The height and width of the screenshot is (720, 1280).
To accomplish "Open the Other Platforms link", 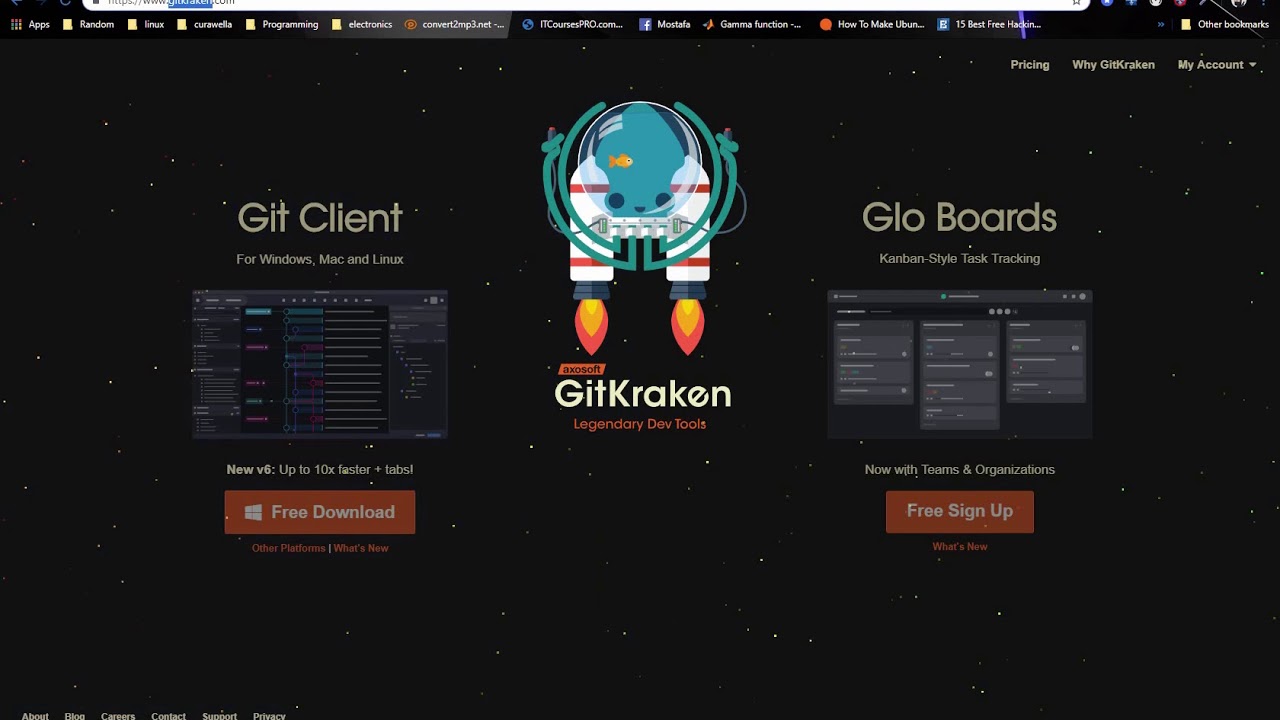I will click(289, 548).
